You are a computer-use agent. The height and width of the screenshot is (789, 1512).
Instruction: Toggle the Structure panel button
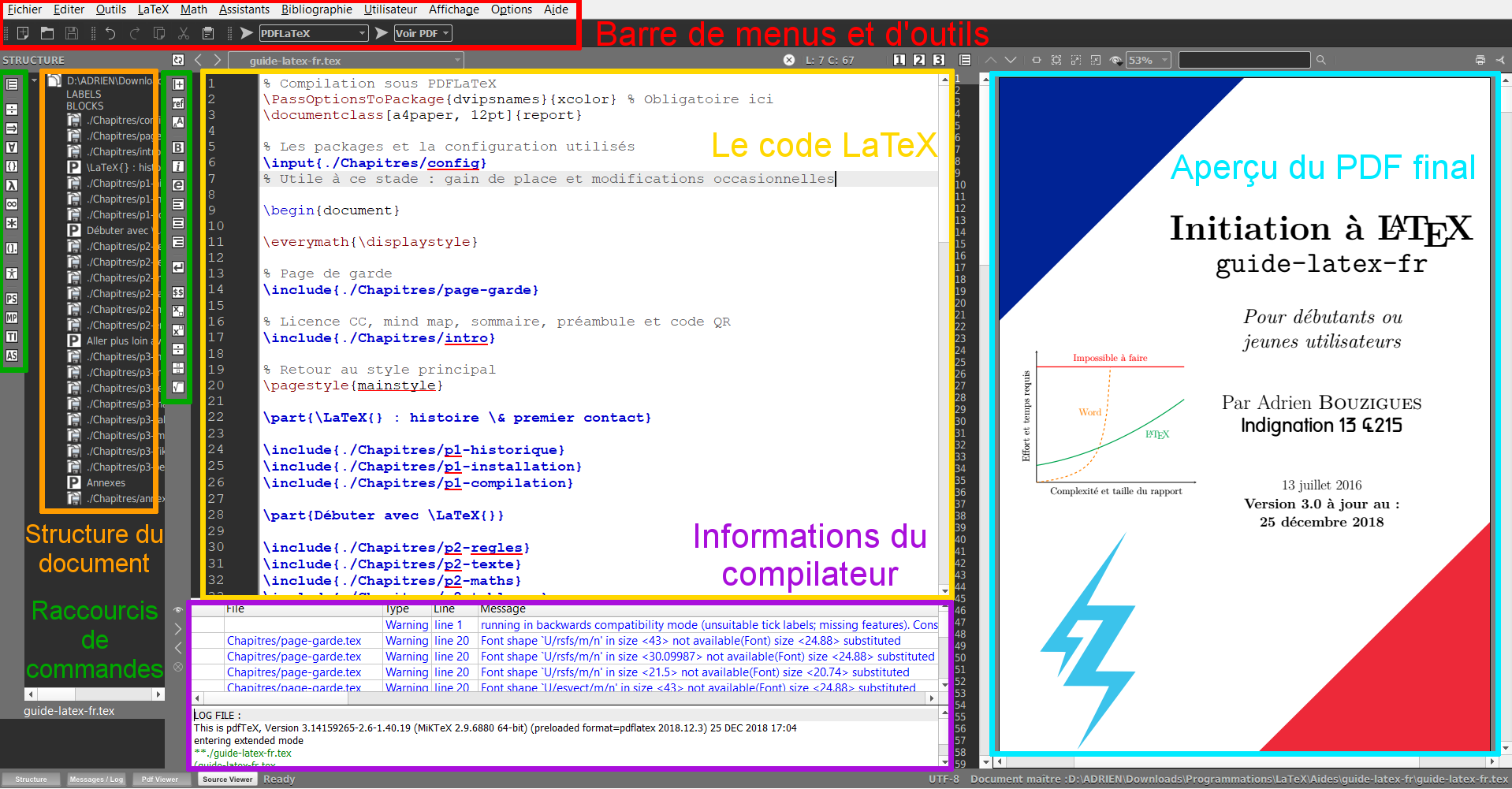[x=32, y=779]
